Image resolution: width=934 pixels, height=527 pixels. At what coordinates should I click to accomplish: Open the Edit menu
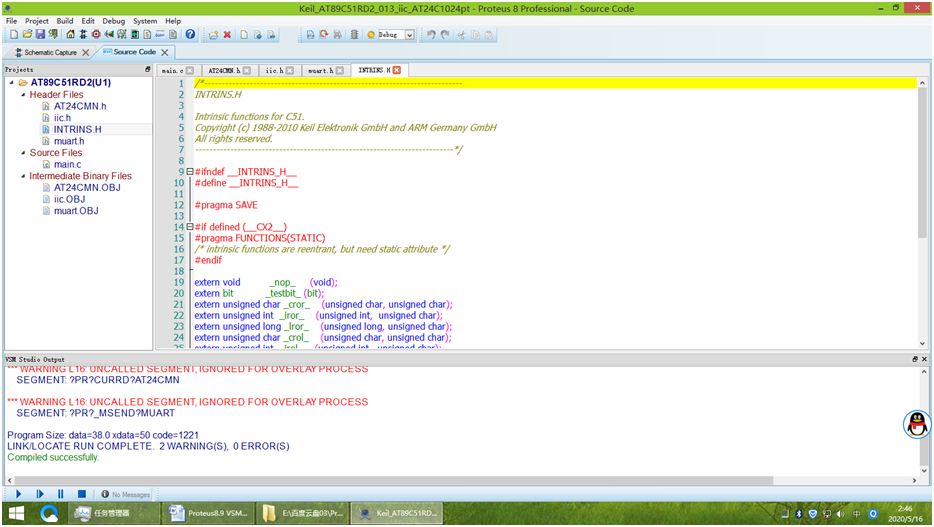88,21
